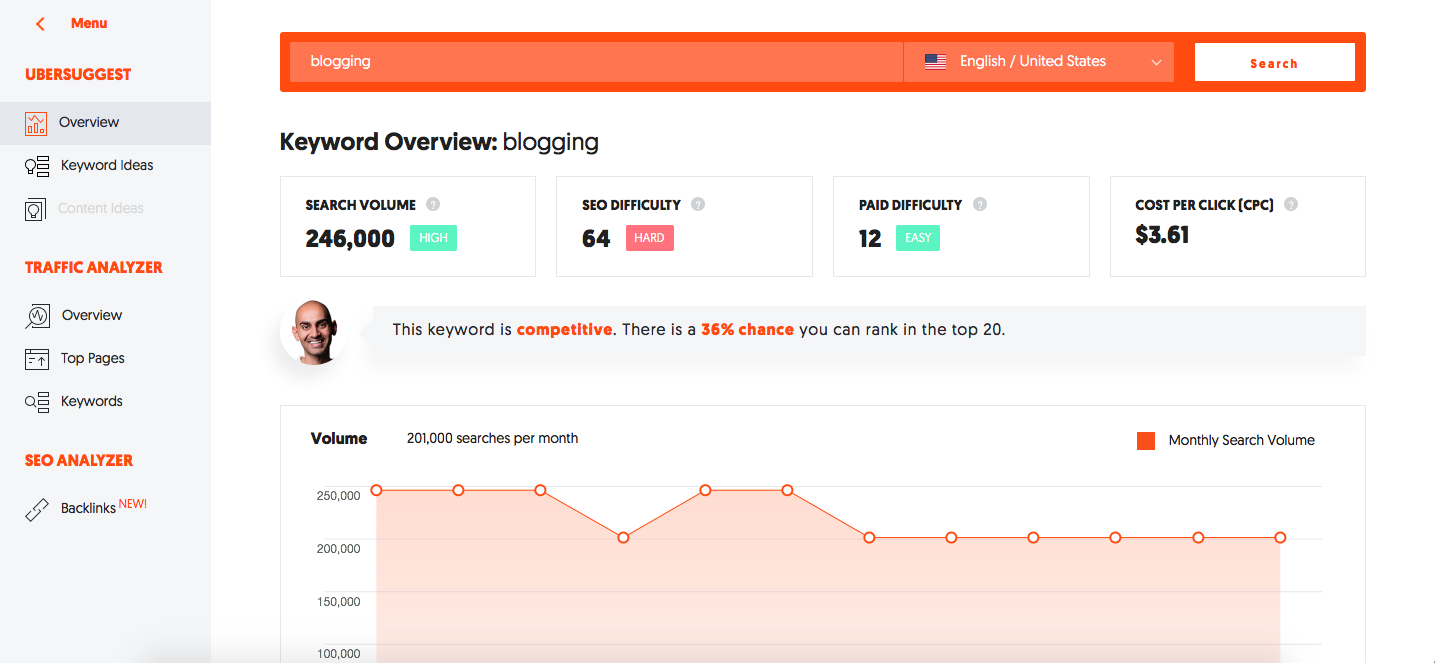
Task: Click the 250,000 y-axis label
Action: pyautogui.click(x=338, y=496)
